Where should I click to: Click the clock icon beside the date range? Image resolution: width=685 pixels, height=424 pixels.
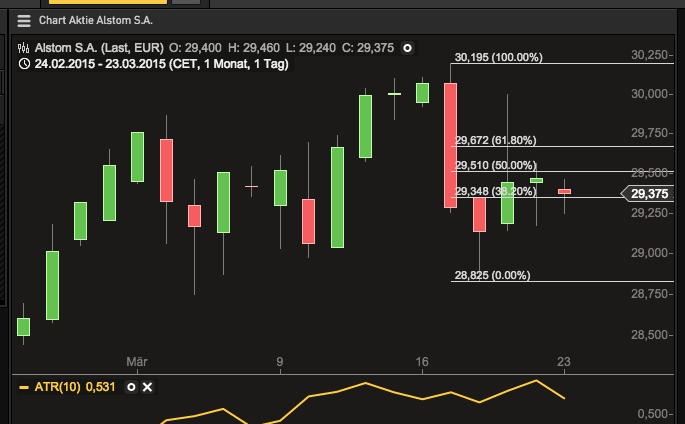24,64
